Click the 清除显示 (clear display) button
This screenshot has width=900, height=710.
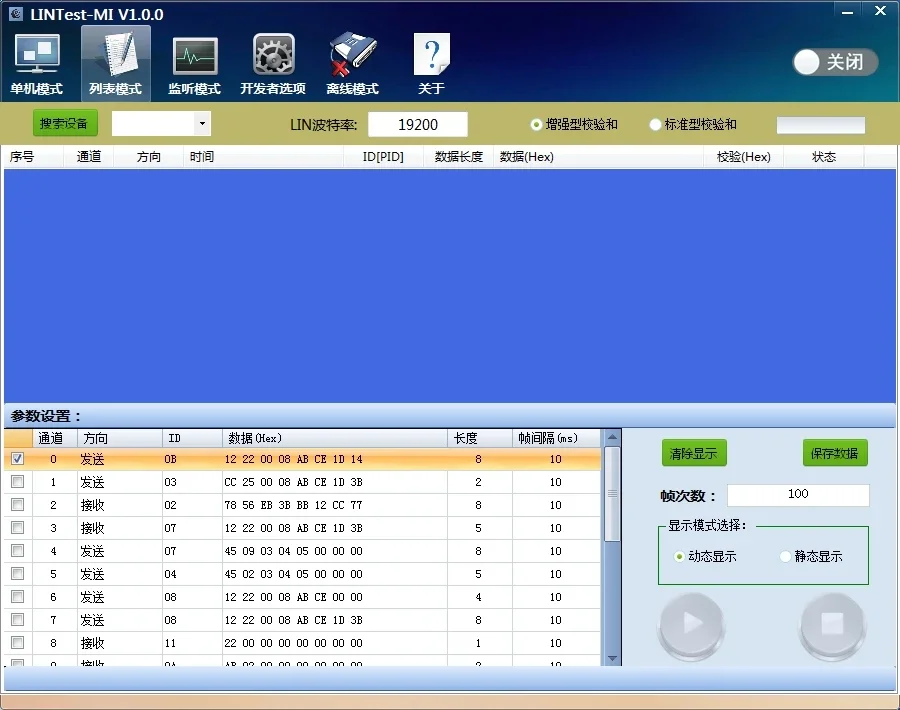tap(694, 453)
